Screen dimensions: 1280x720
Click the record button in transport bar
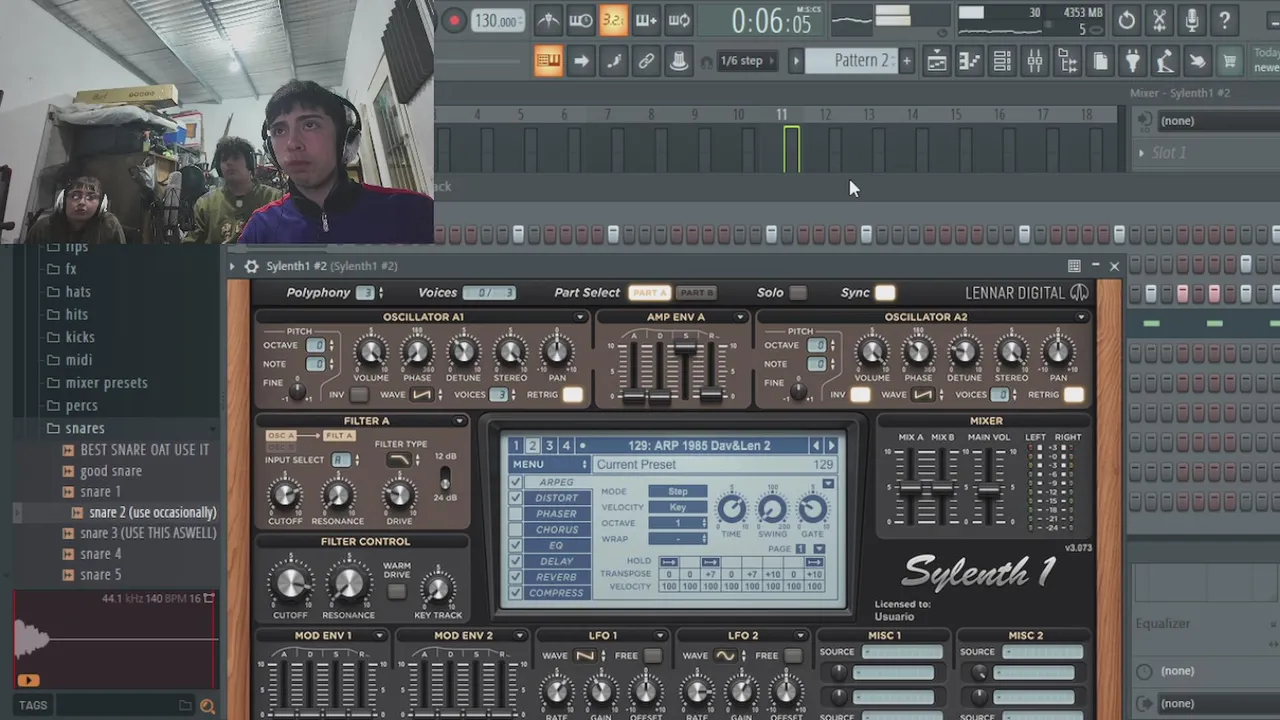coord(454,20)
